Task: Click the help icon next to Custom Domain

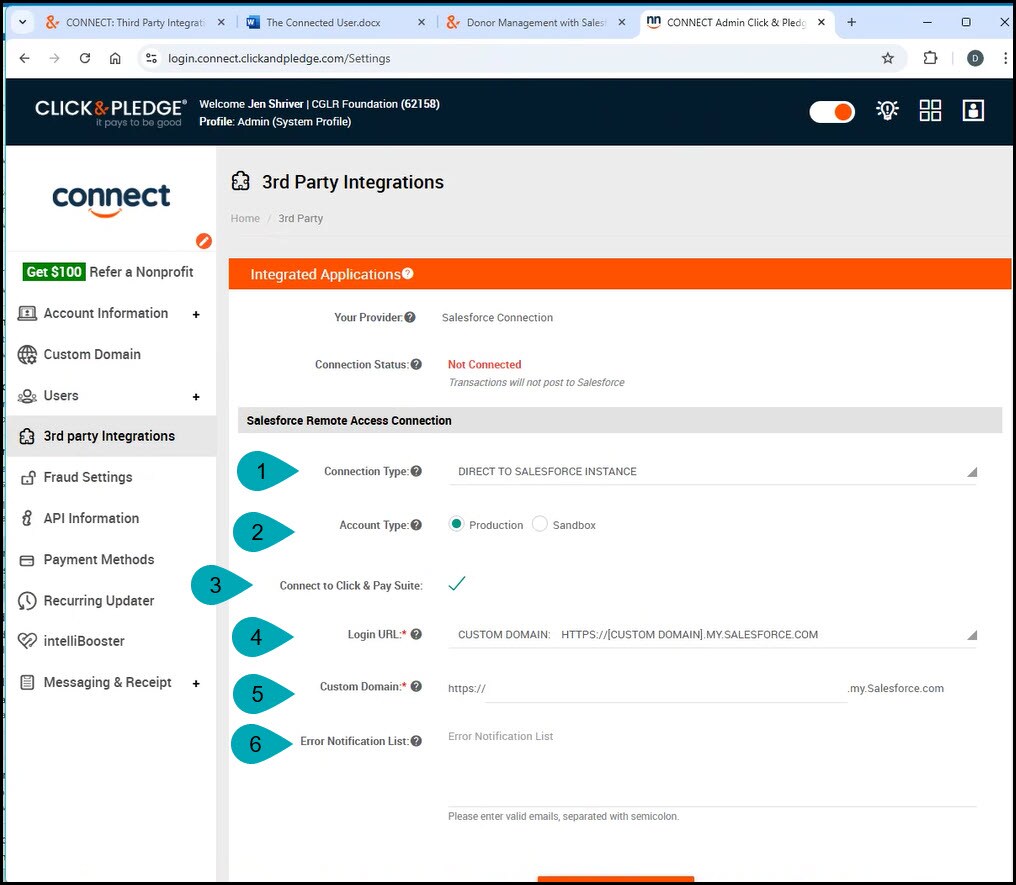Action: point(416,686)
